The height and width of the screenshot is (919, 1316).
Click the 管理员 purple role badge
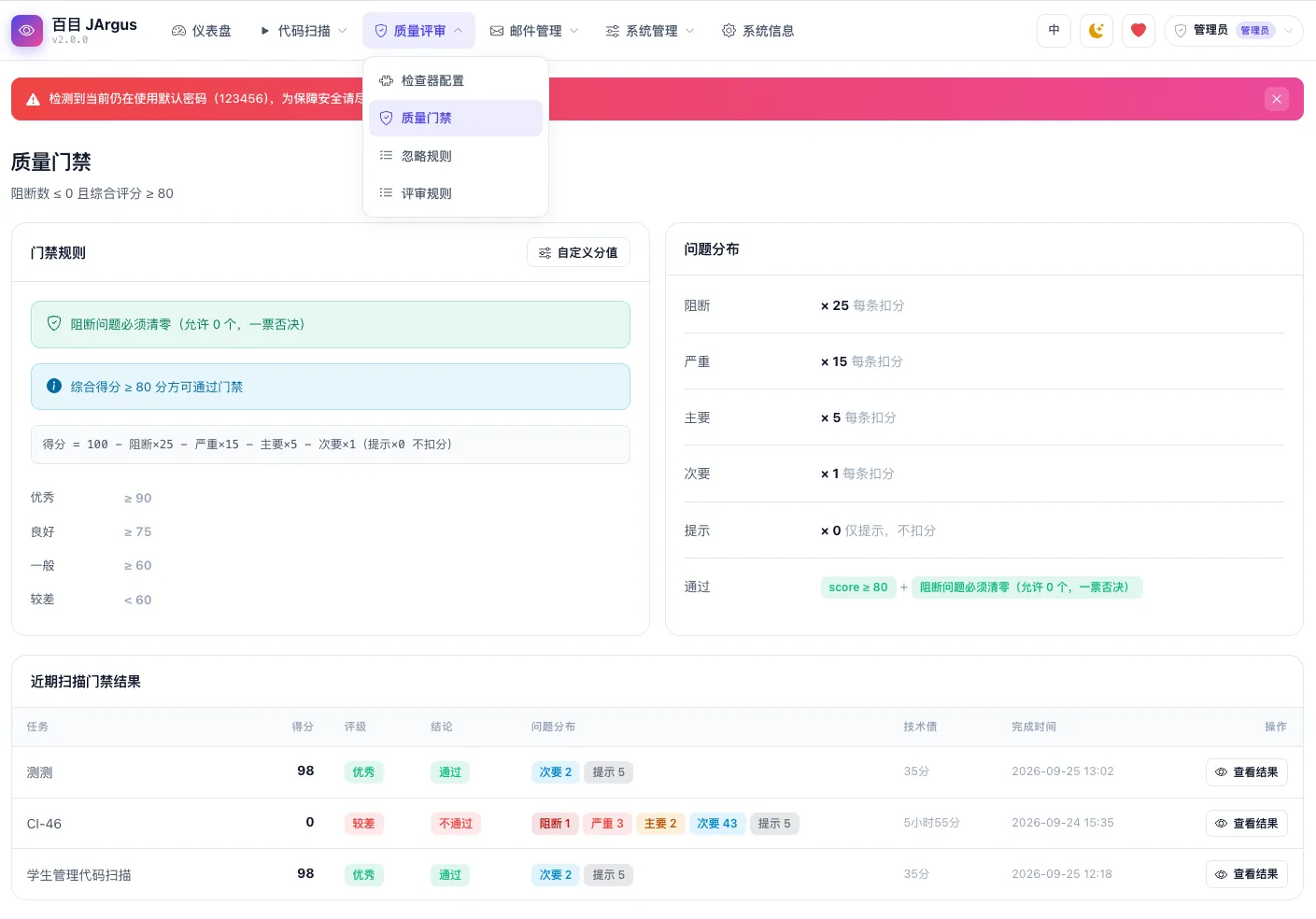tap(1255, 31)
